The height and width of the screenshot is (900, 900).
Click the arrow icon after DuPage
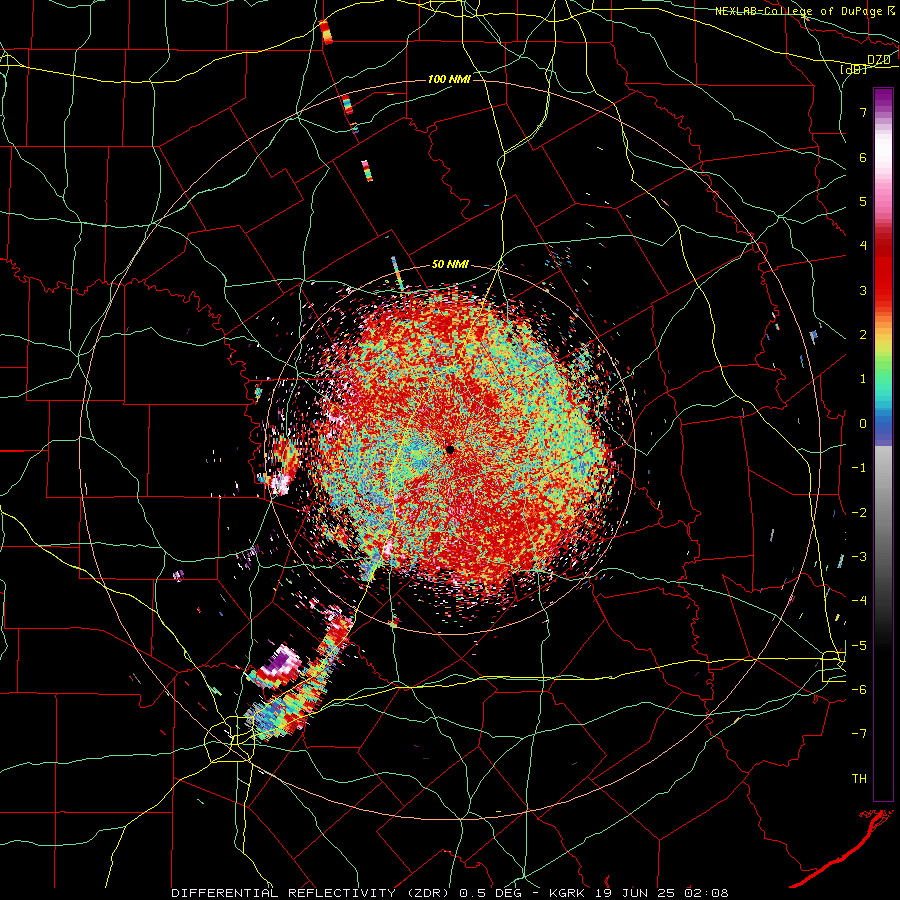pos(891,10)
